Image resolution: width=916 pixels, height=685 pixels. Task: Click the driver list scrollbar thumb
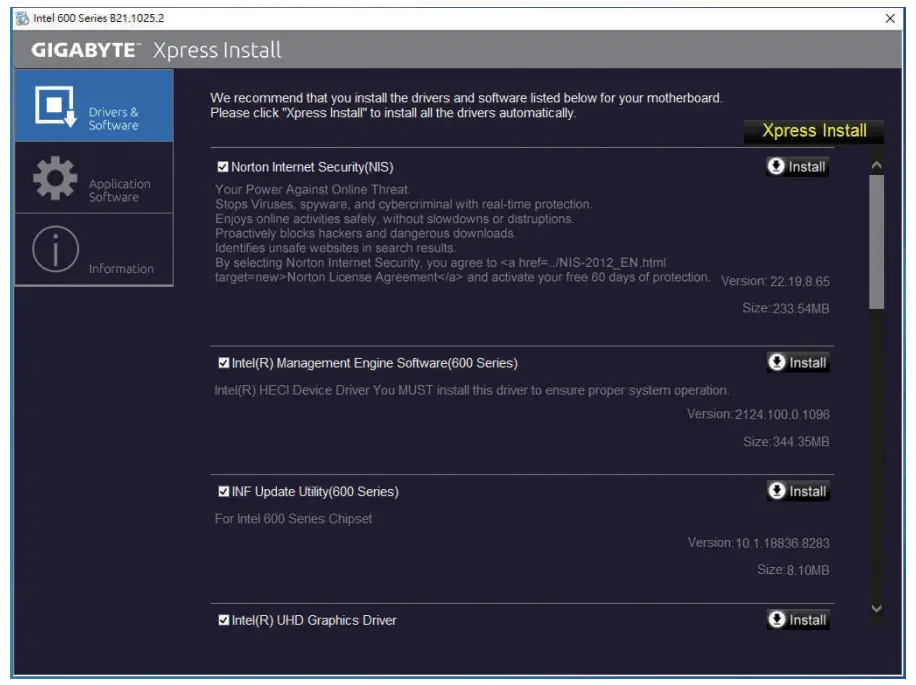point(876,241)
